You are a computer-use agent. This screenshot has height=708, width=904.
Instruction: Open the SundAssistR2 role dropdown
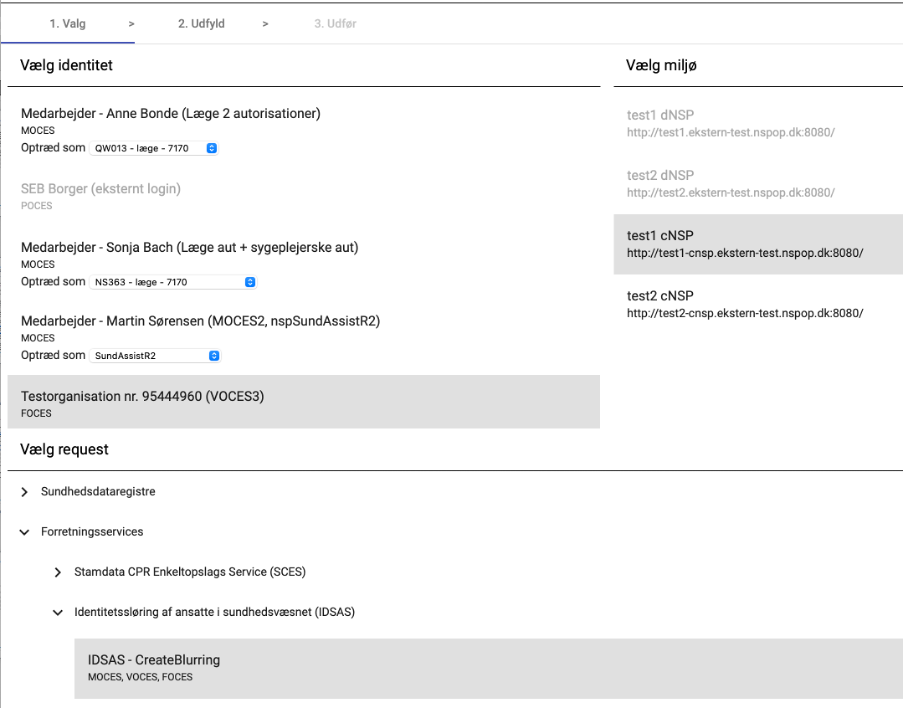tap(155, 356)
